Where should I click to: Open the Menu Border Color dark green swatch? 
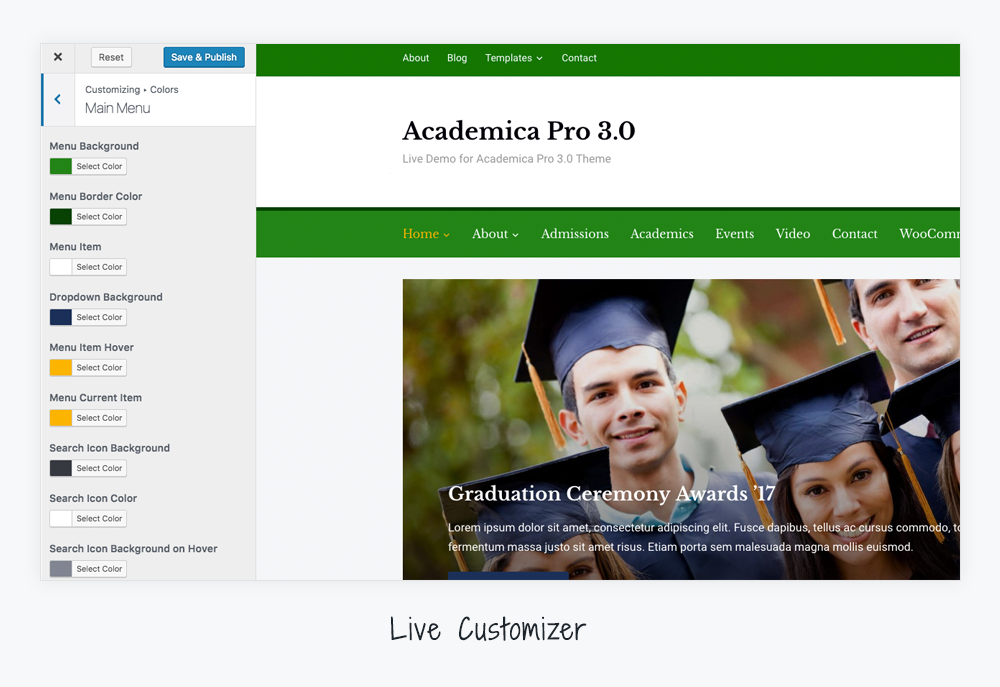[61, 217]
